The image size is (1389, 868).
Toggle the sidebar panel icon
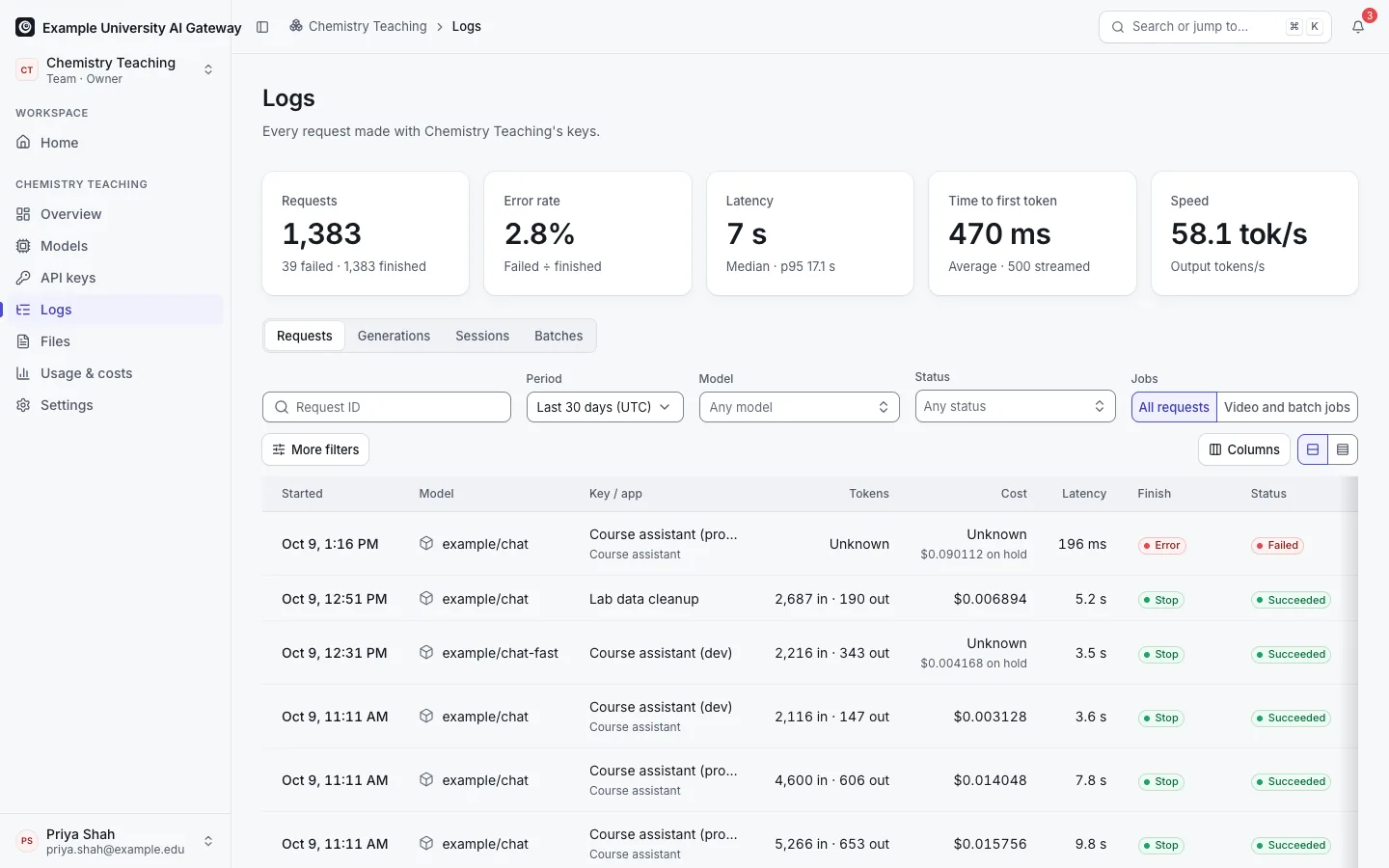click(262, 27)
